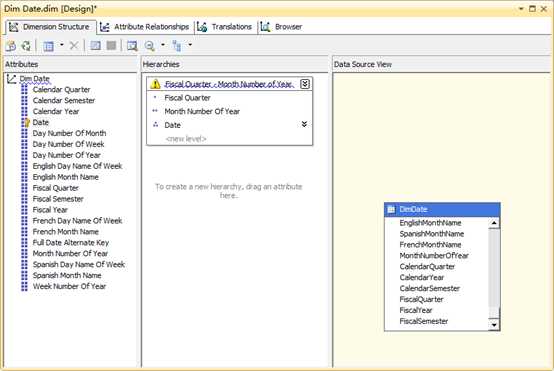
Task: Click the Show Table toolbar icon
Action: click(x=95, y=46)
